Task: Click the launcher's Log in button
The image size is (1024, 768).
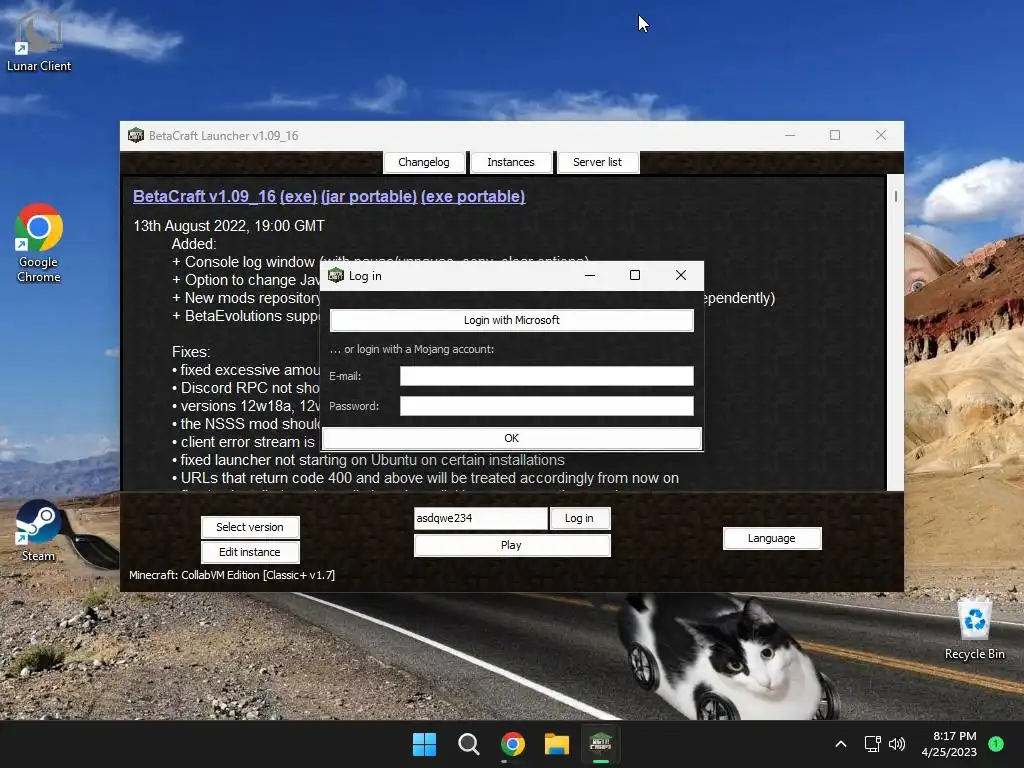Action: click(x=579, y=518)
